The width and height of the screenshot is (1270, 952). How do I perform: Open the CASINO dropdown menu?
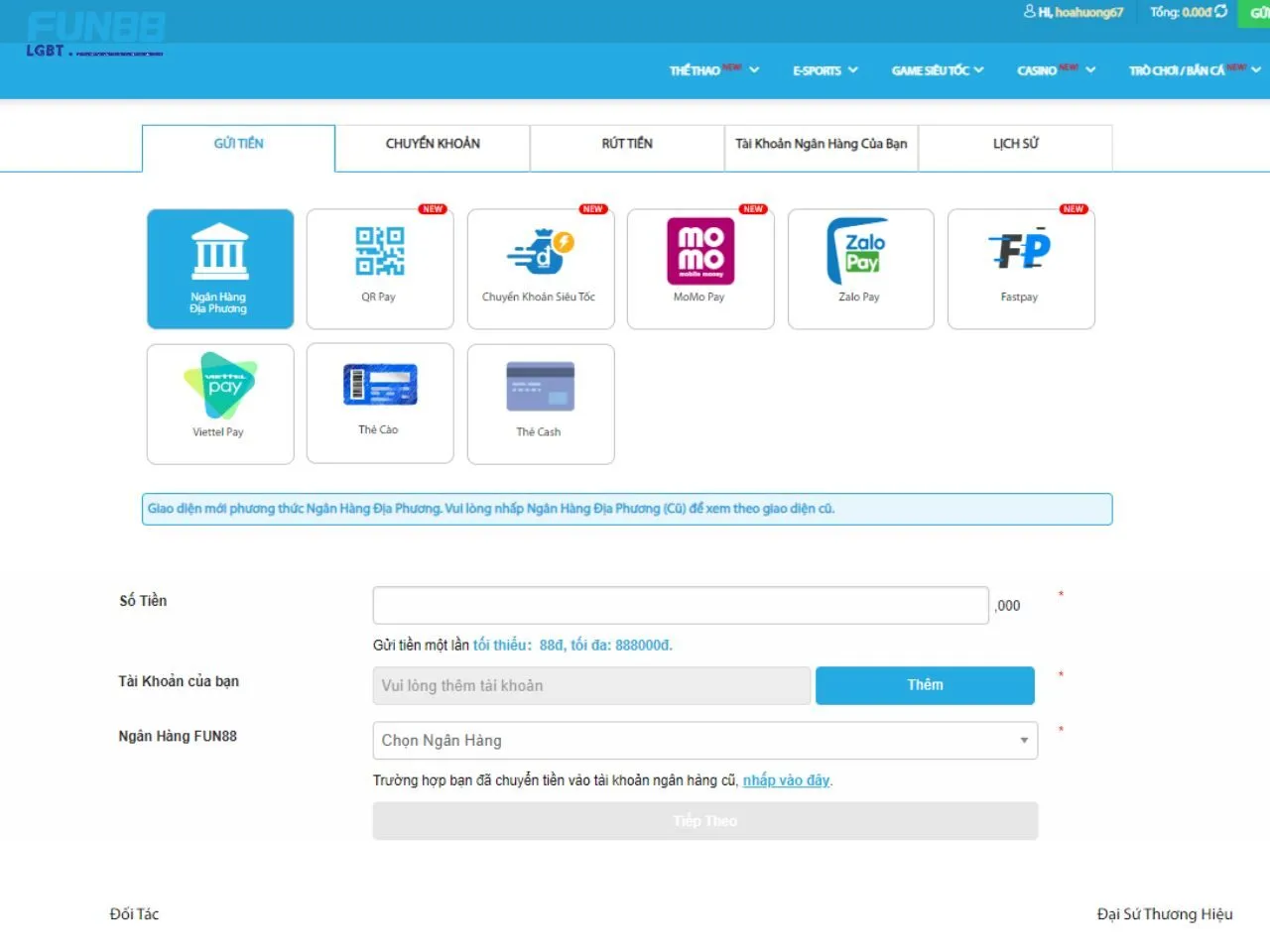click(x=1057, y=70)
